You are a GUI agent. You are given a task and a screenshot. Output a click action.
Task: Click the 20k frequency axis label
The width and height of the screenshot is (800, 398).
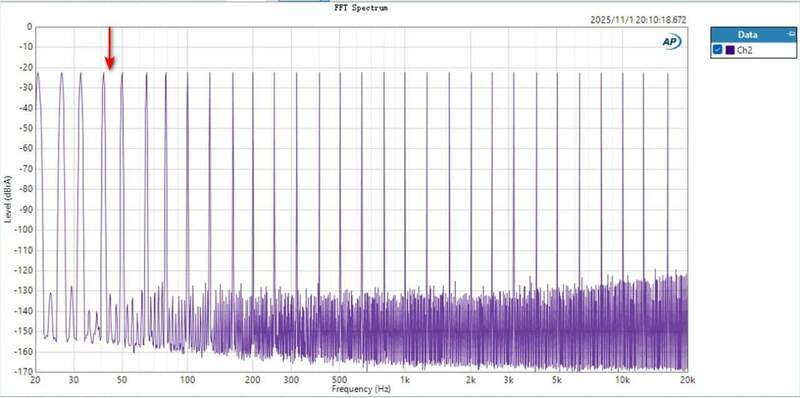pos(687,380)
